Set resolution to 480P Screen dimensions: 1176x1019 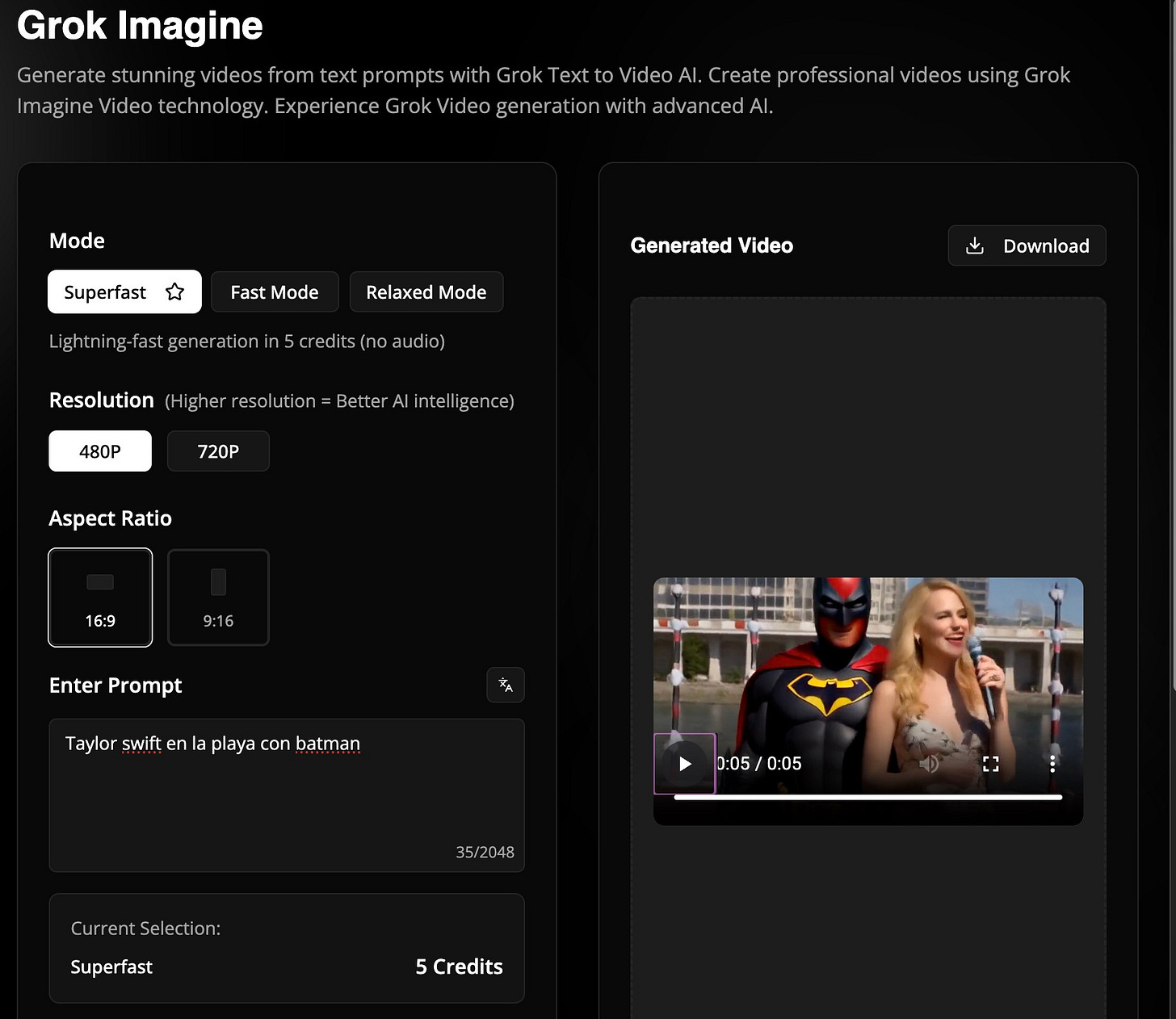pos(100,451)
